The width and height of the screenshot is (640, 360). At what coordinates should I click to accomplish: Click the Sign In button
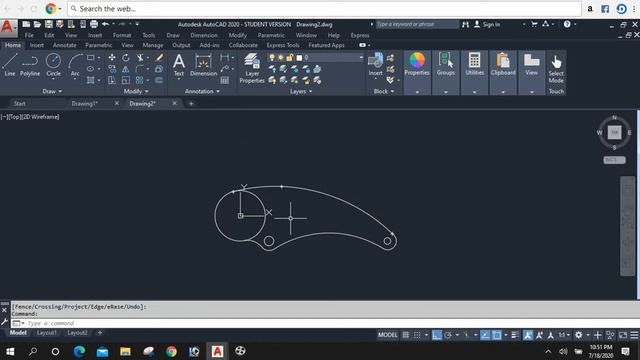pos(487,24)
